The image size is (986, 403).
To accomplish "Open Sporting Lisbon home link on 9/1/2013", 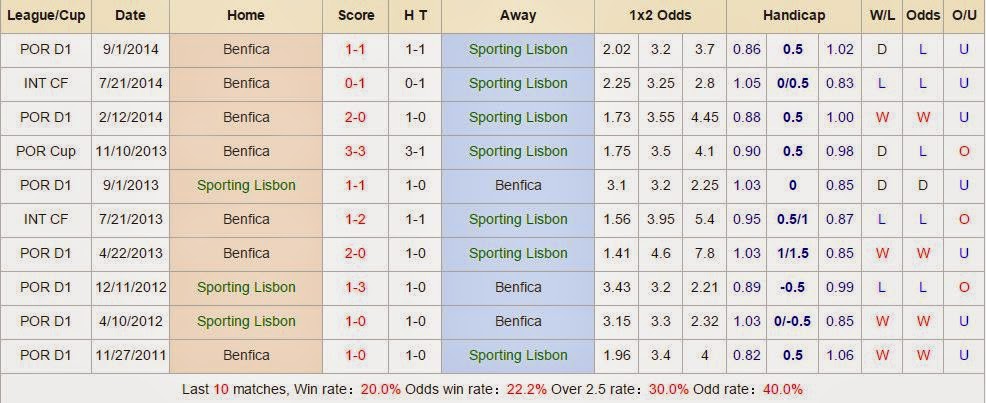I will click(246, 185).
